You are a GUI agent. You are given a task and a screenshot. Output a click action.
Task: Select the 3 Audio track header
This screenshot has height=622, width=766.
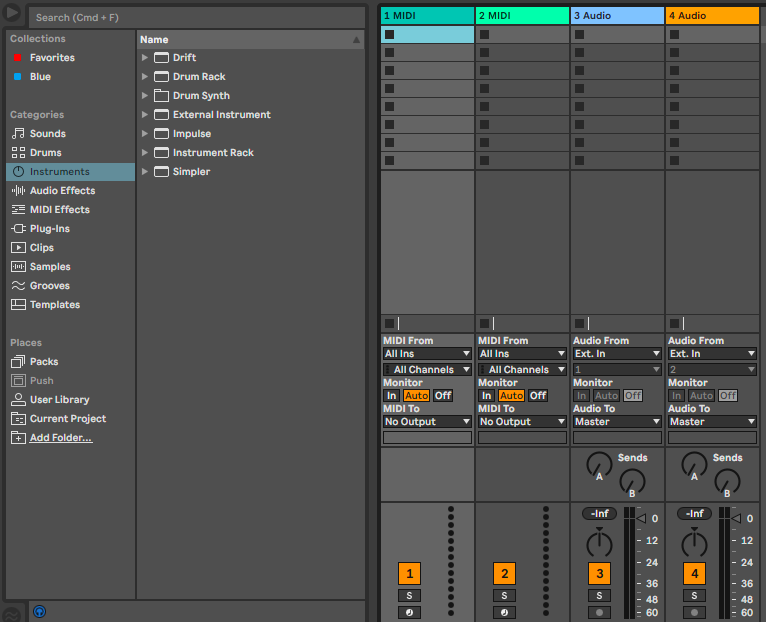point(617,16)
